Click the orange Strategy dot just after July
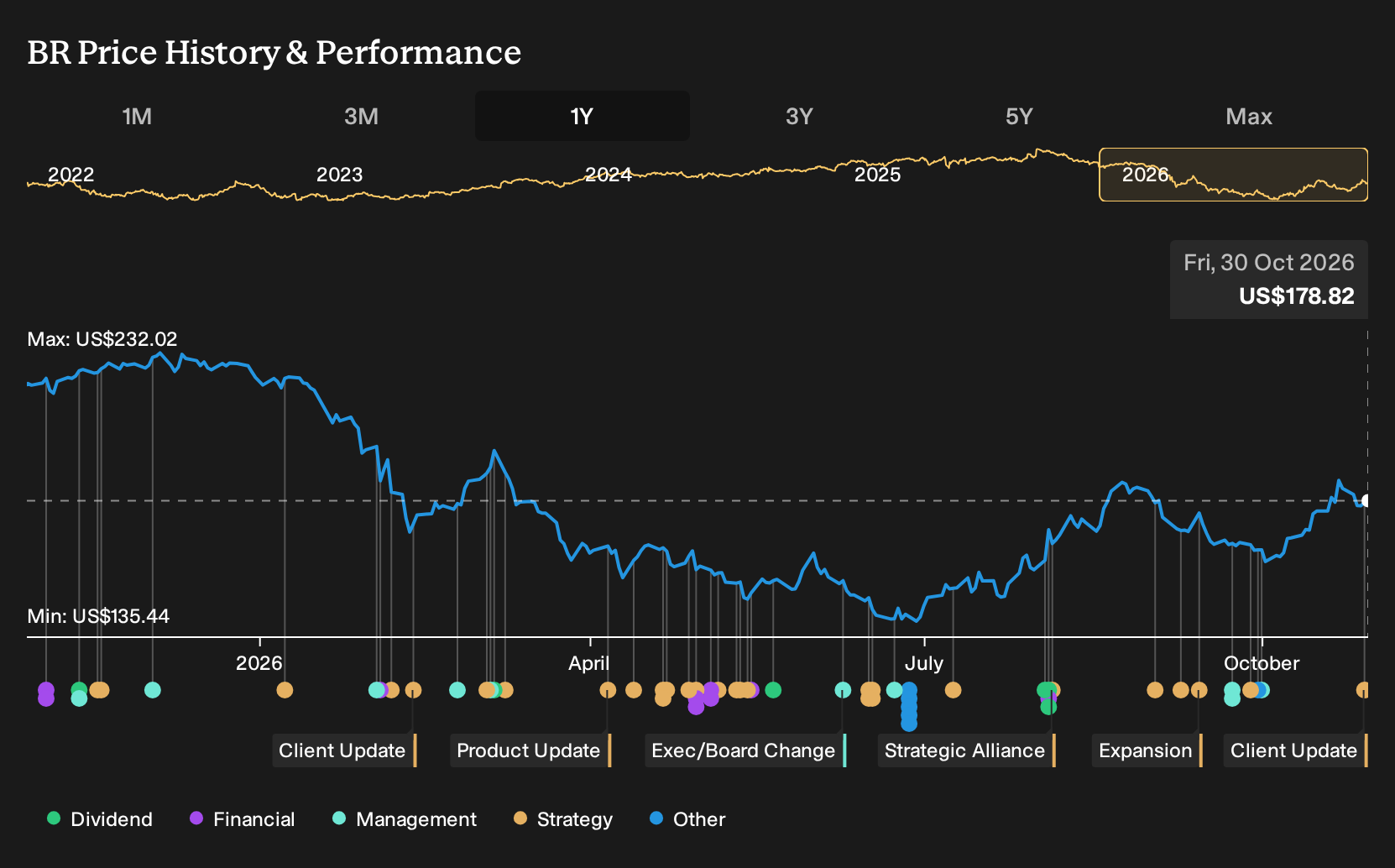The width and height of the screenshot is (1395, 868). point(953,690)
